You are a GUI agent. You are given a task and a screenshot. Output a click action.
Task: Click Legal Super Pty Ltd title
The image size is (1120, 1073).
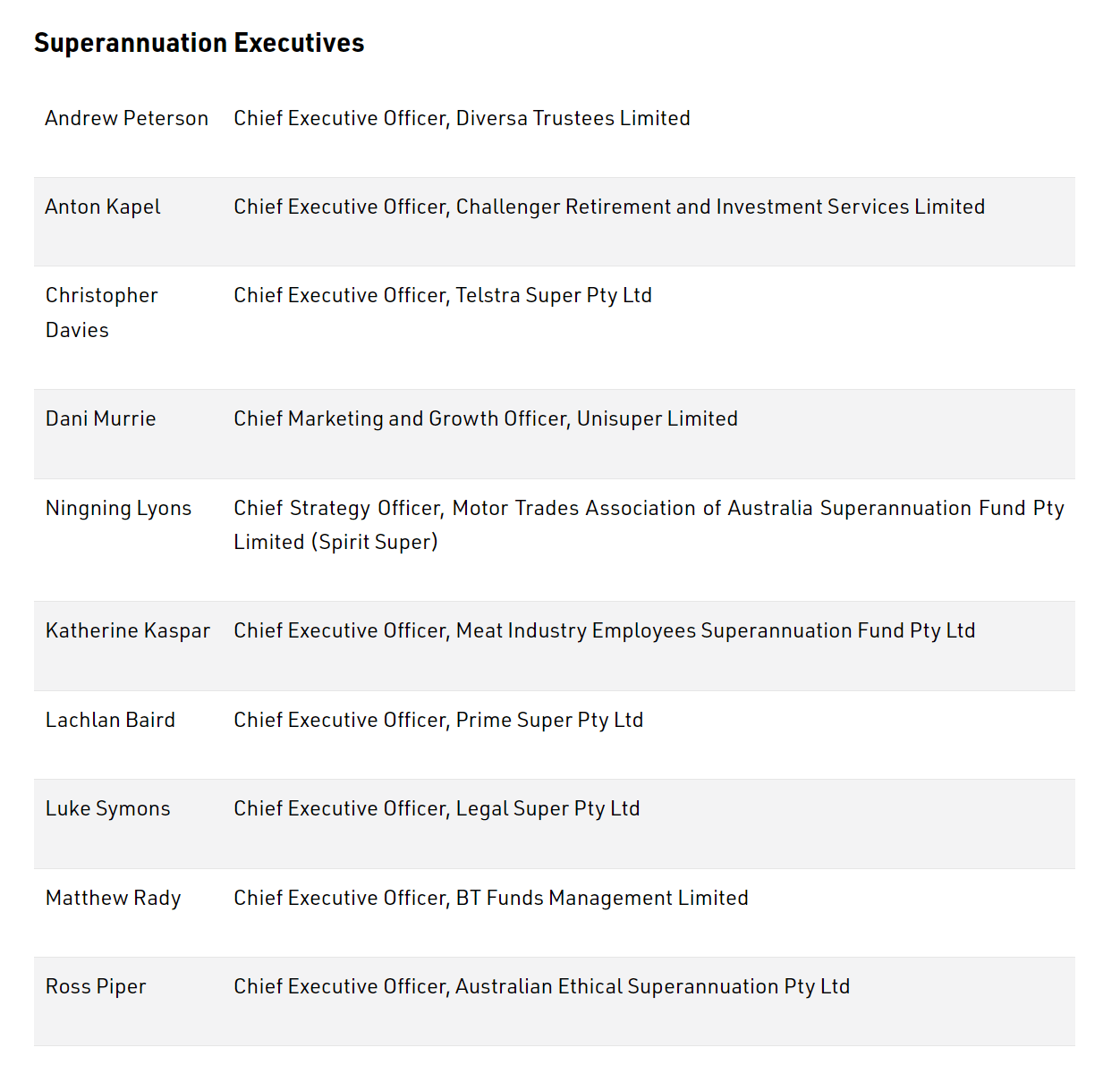[437, 808]
